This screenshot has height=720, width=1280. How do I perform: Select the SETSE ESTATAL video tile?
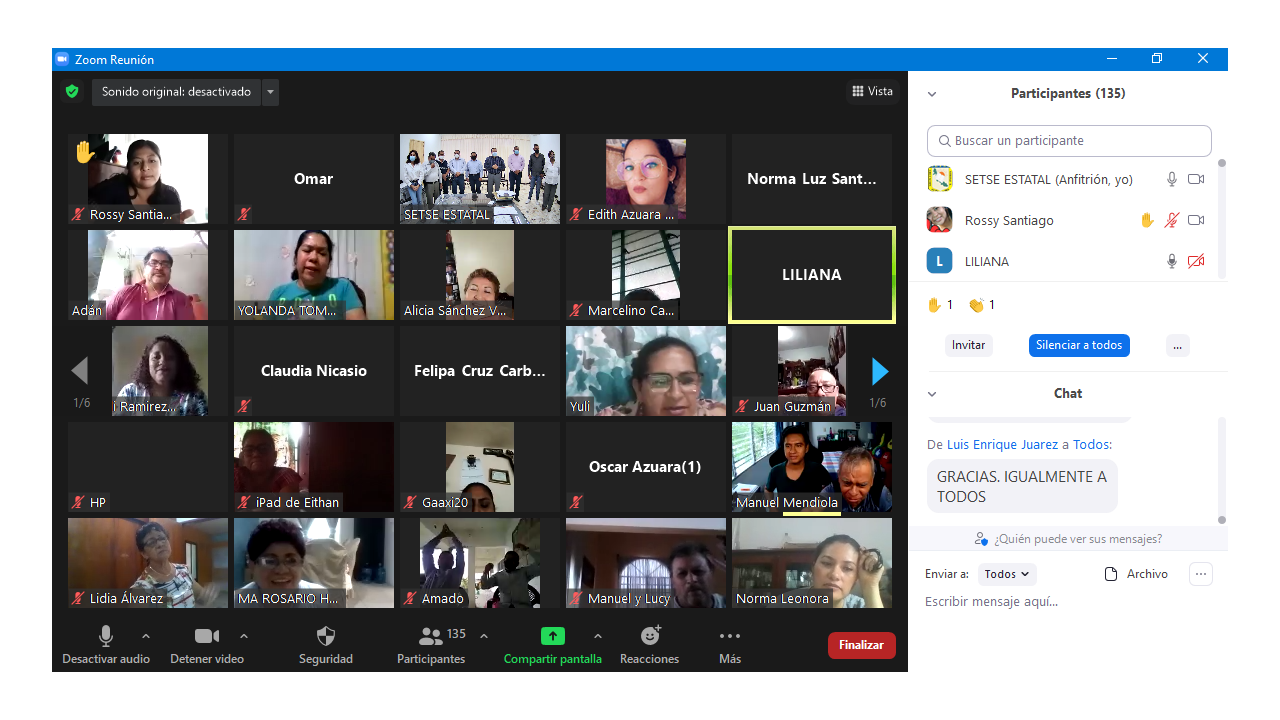tap(480, 179)
